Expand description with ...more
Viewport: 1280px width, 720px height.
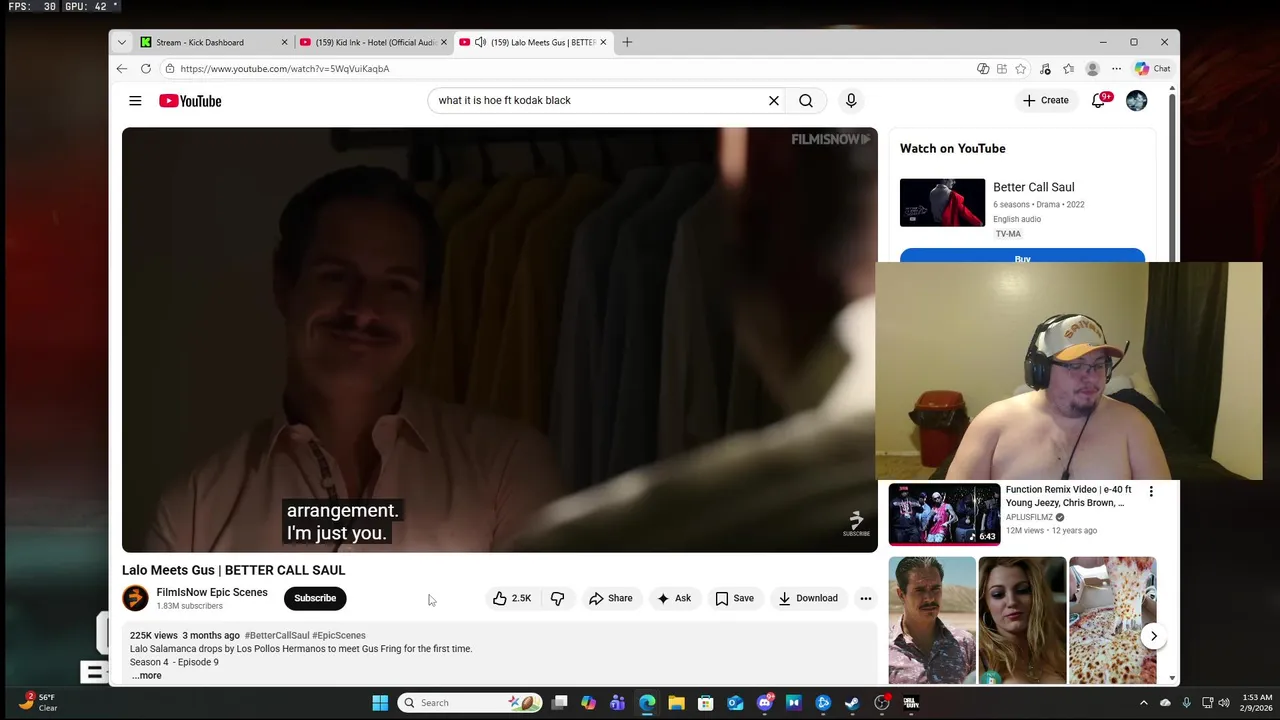(146, 675)
